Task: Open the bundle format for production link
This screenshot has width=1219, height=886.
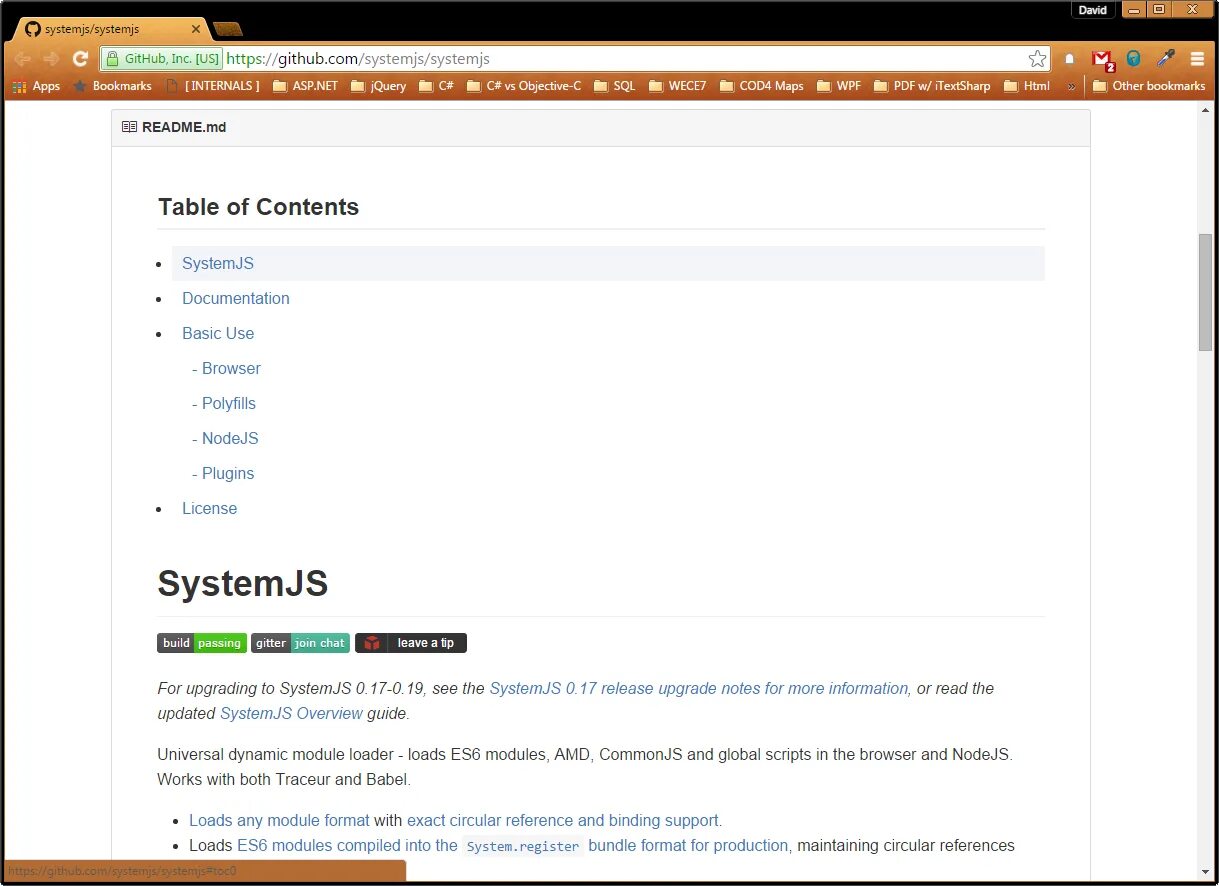Action: click(689, 846)
